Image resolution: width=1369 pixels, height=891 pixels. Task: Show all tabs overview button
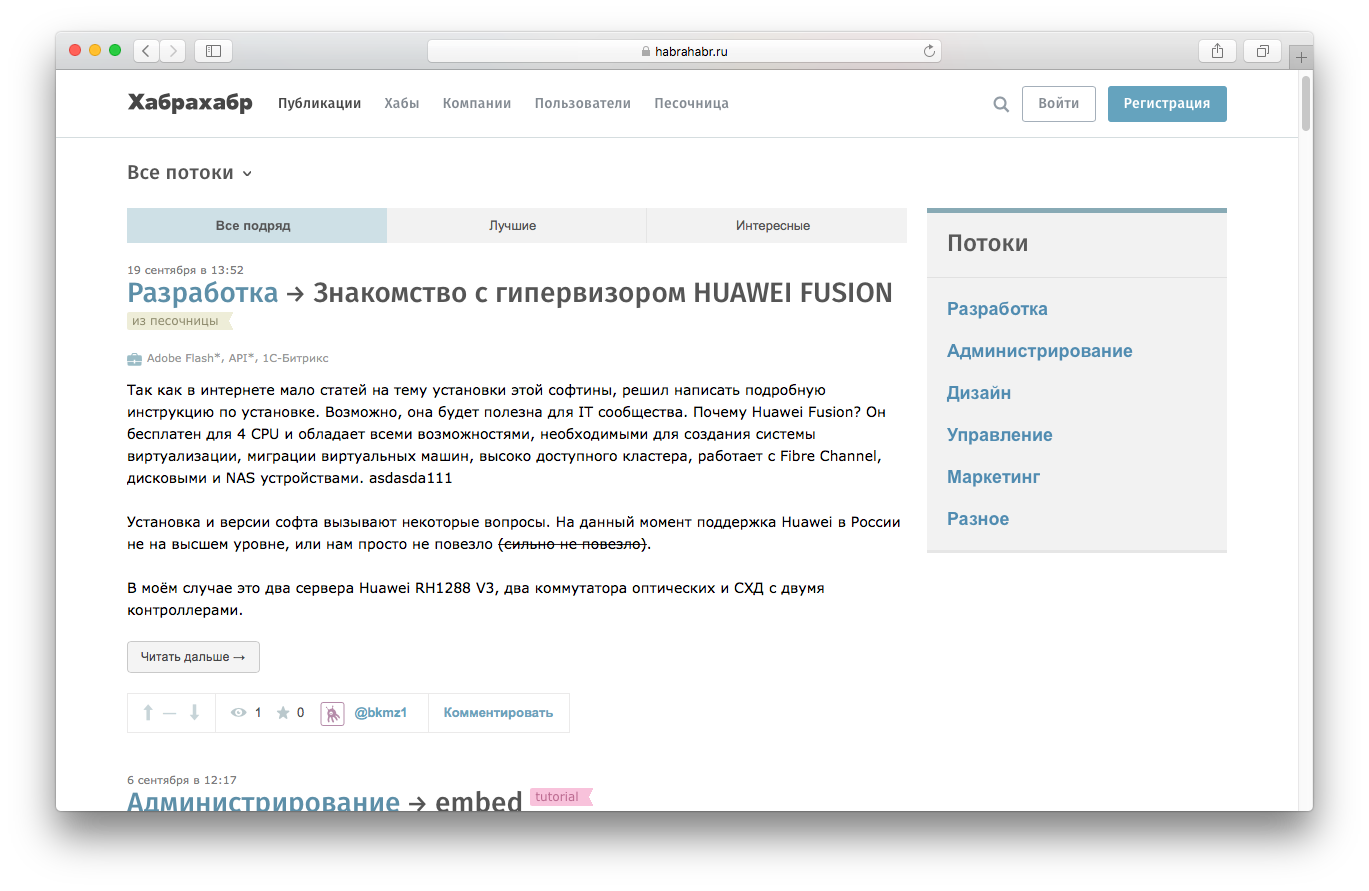coord(1263,50)
